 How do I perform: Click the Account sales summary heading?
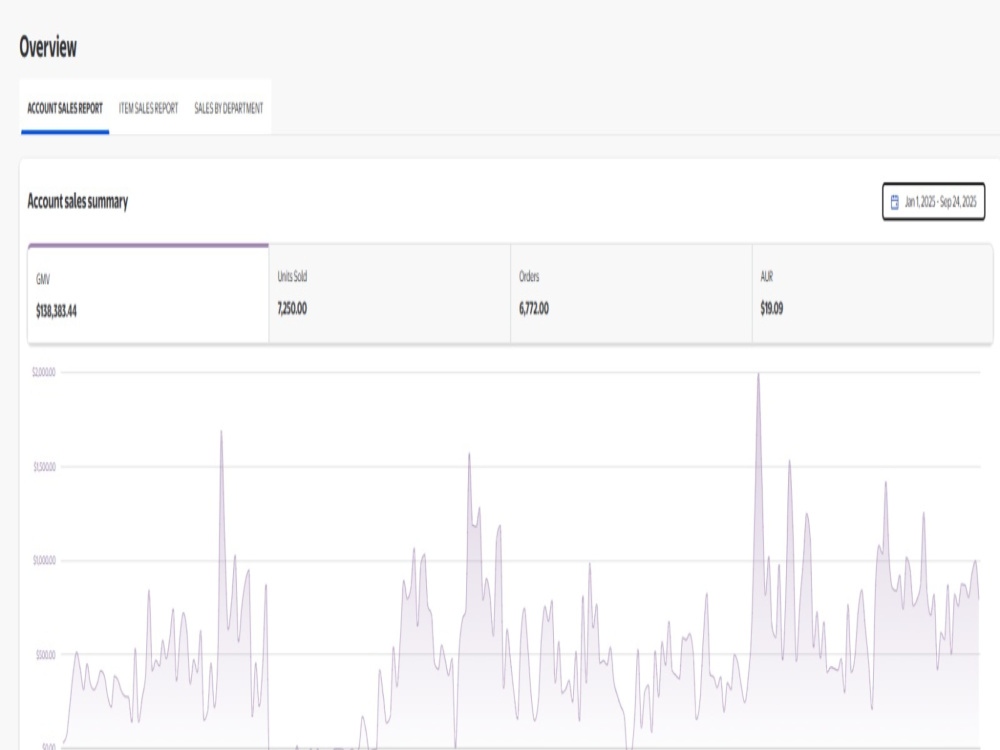pyautogui.click(x=78, y=202)
